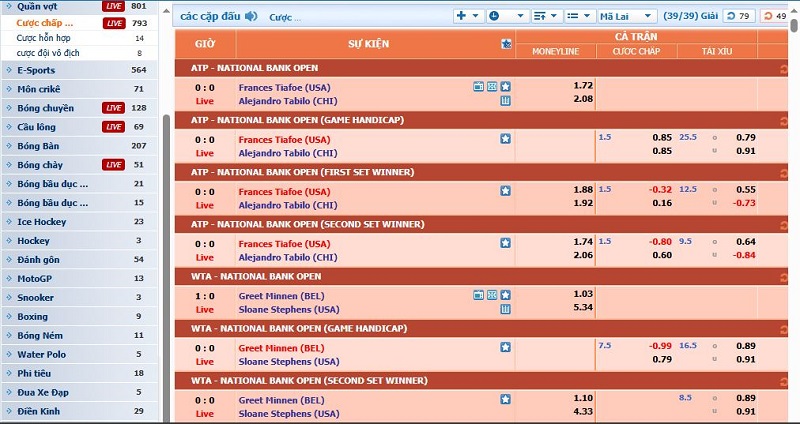Open Boxing sport in sidebar
800x424 pixels.
click(x=32, y=316)
